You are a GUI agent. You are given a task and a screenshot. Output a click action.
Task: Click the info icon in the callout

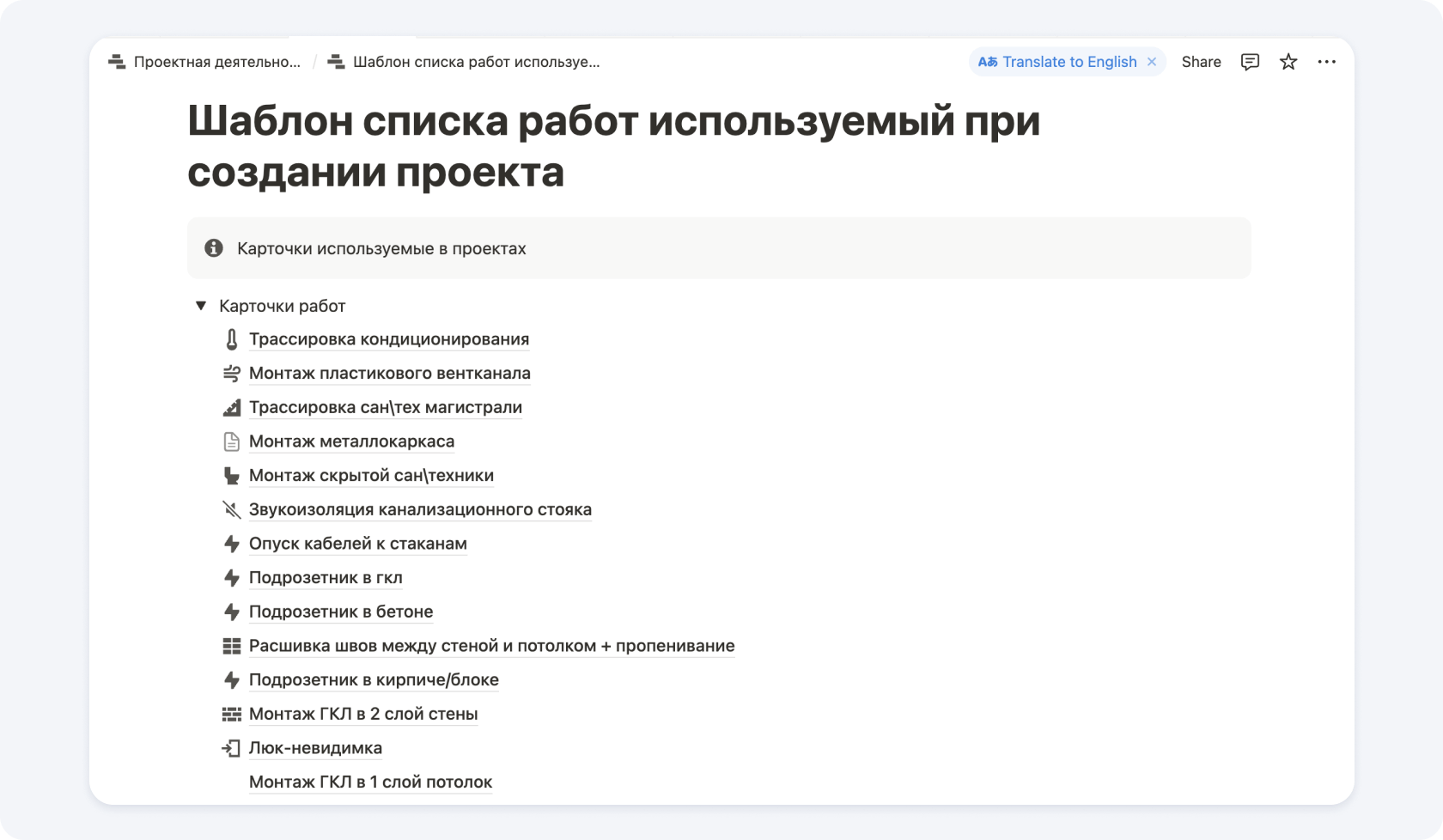[x=214, y=248]
